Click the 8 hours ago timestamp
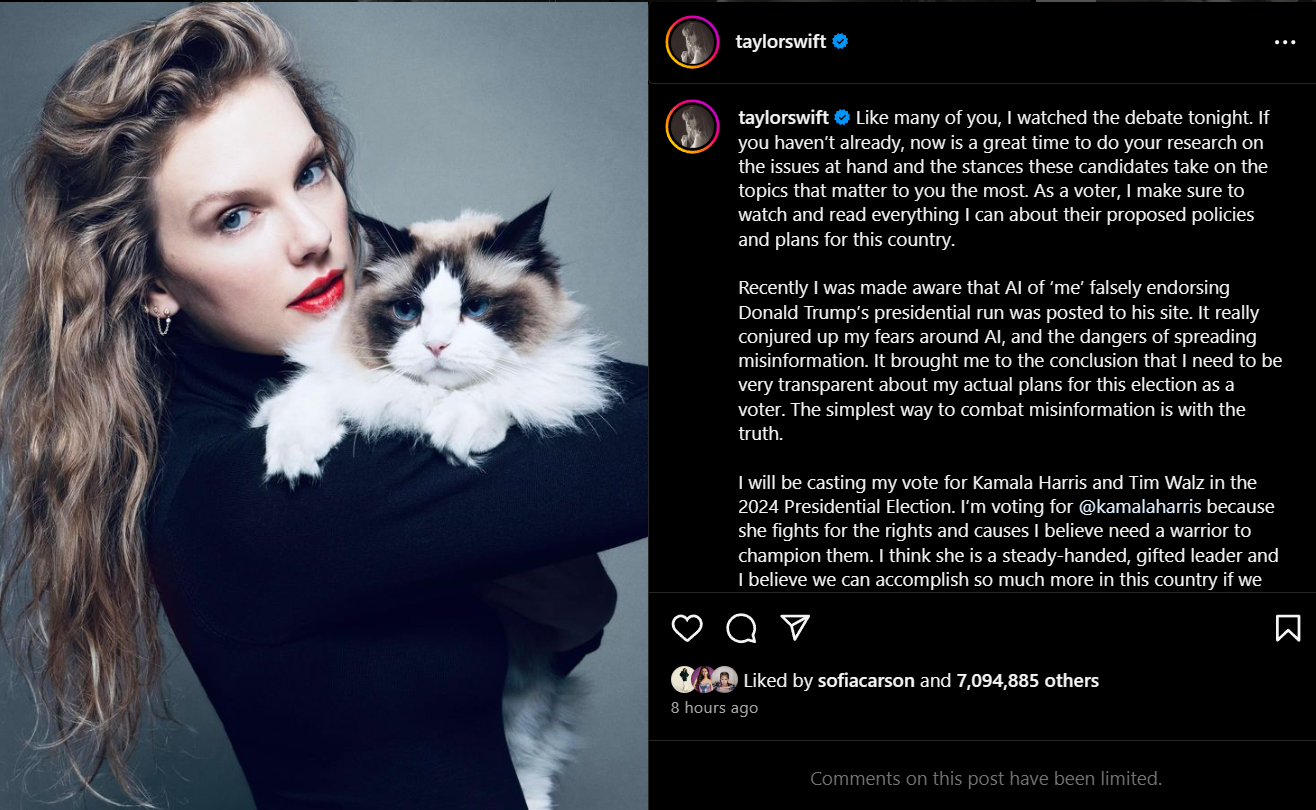Screen dimensions: 1316x810 pos(714,708)
